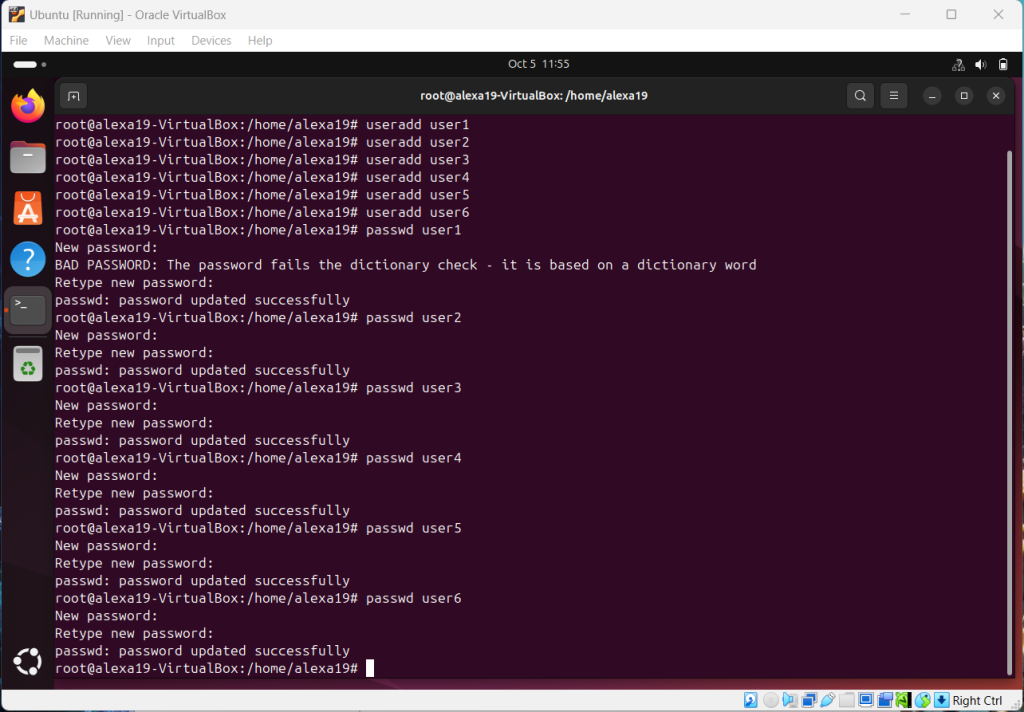Click the VirtualBox hard disk status icon
Image resolution: width=1024 pixels, height=712 pixels.
[x=750, y=700]
